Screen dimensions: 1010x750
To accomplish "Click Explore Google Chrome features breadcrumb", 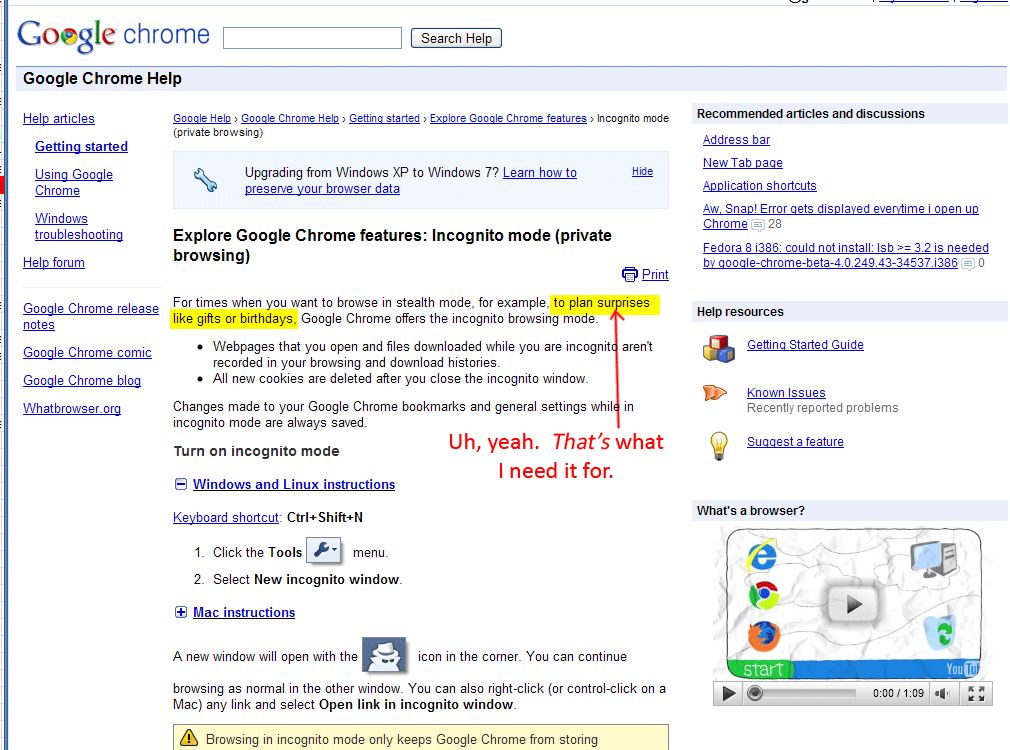I will [508, 119].
